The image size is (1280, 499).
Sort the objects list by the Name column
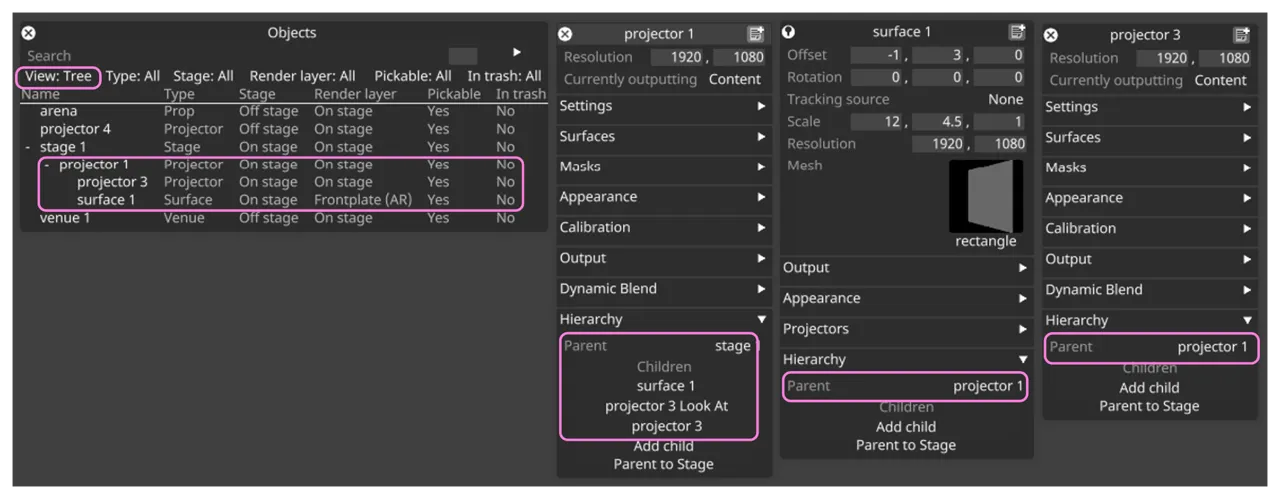(x=41, y=94)
